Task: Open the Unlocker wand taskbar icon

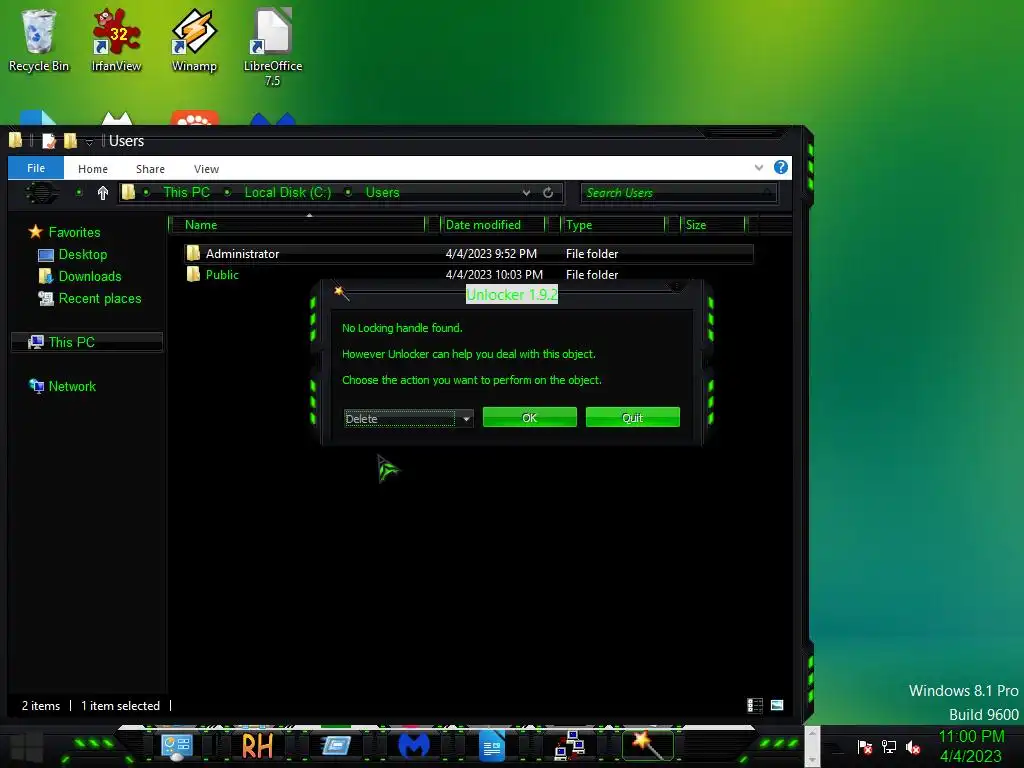Action: point(648,746)
